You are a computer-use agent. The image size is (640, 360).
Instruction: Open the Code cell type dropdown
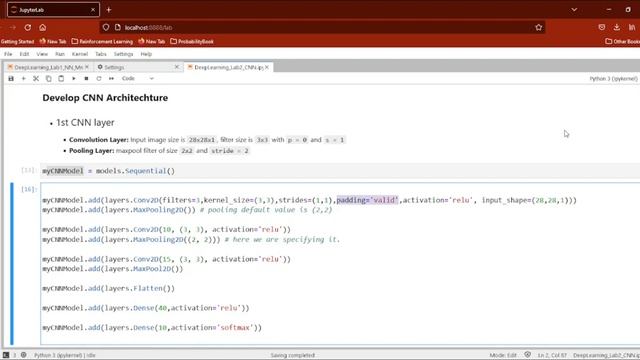click(x=138, y=78)
